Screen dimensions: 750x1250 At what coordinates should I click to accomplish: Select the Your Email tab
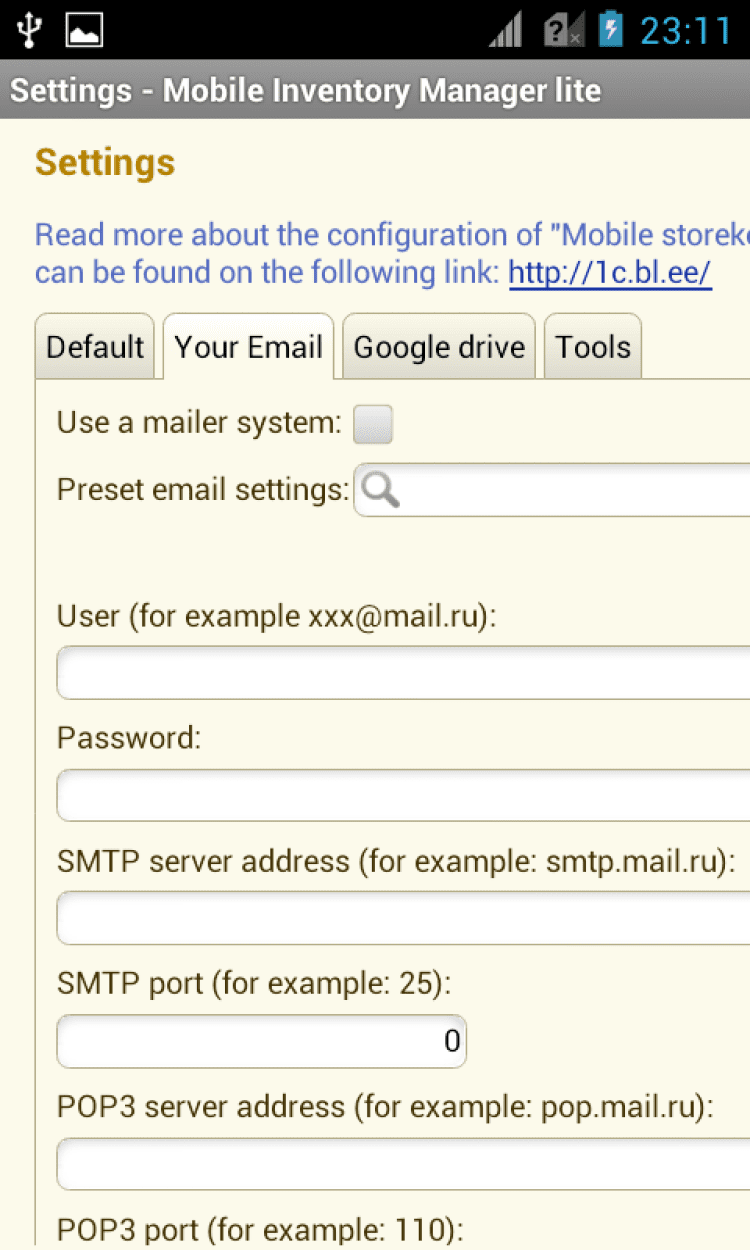point(248,347)
